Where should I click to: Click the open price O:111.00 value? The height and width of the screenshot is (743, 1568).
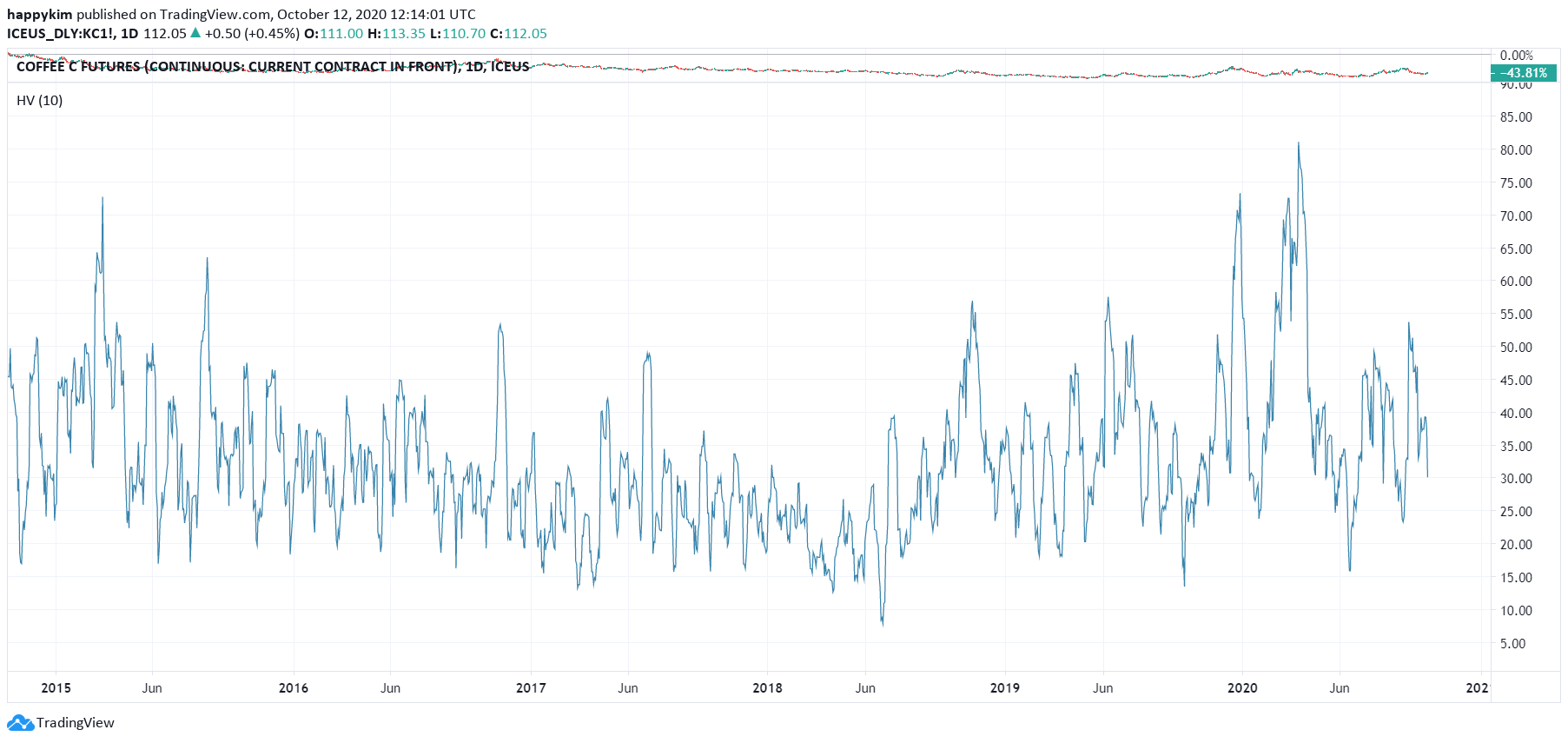pos(334,34)
